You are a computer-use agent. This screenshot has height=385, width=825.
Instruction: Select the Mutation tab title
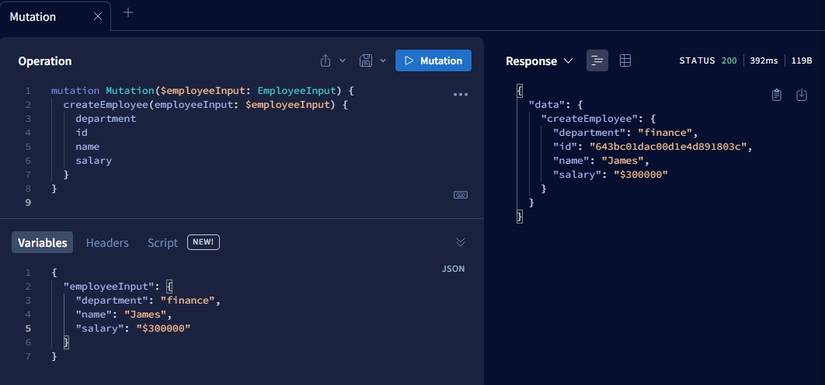point(33,17)
